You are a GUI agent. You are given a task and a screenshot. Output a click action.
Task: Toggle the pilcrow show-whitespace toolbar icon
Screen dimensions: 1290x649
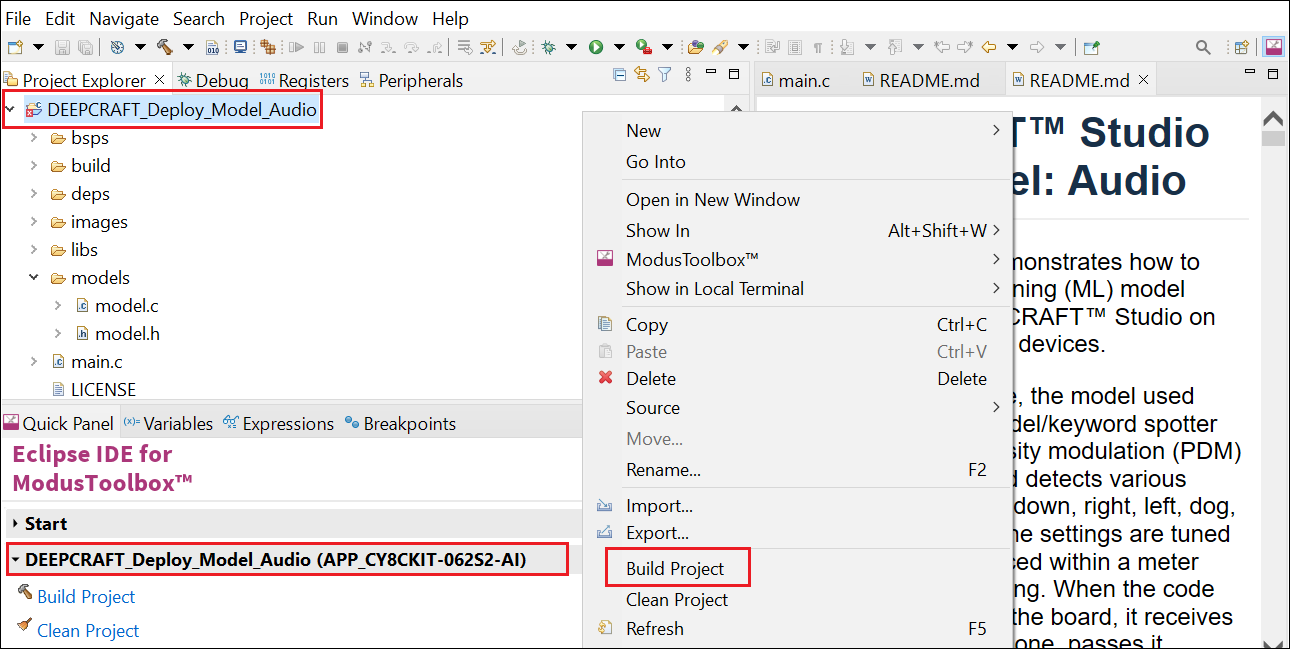pos(819,47)
